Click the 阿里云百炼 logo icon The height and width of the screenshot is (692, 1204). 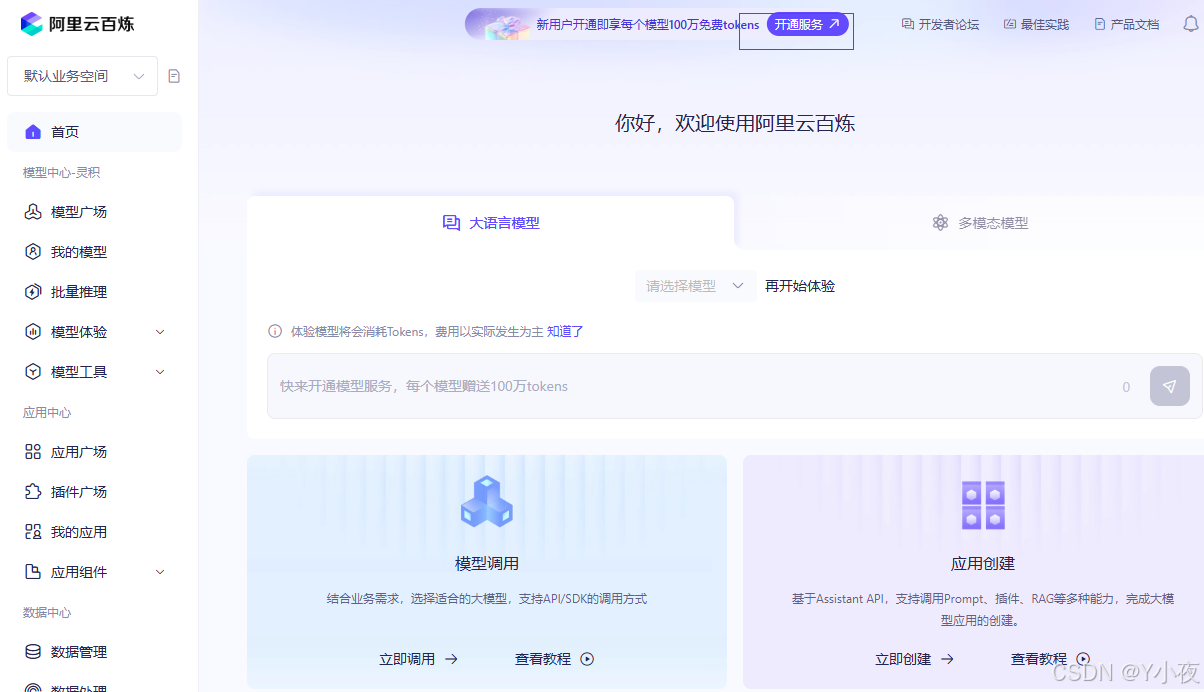coord(32,24)
